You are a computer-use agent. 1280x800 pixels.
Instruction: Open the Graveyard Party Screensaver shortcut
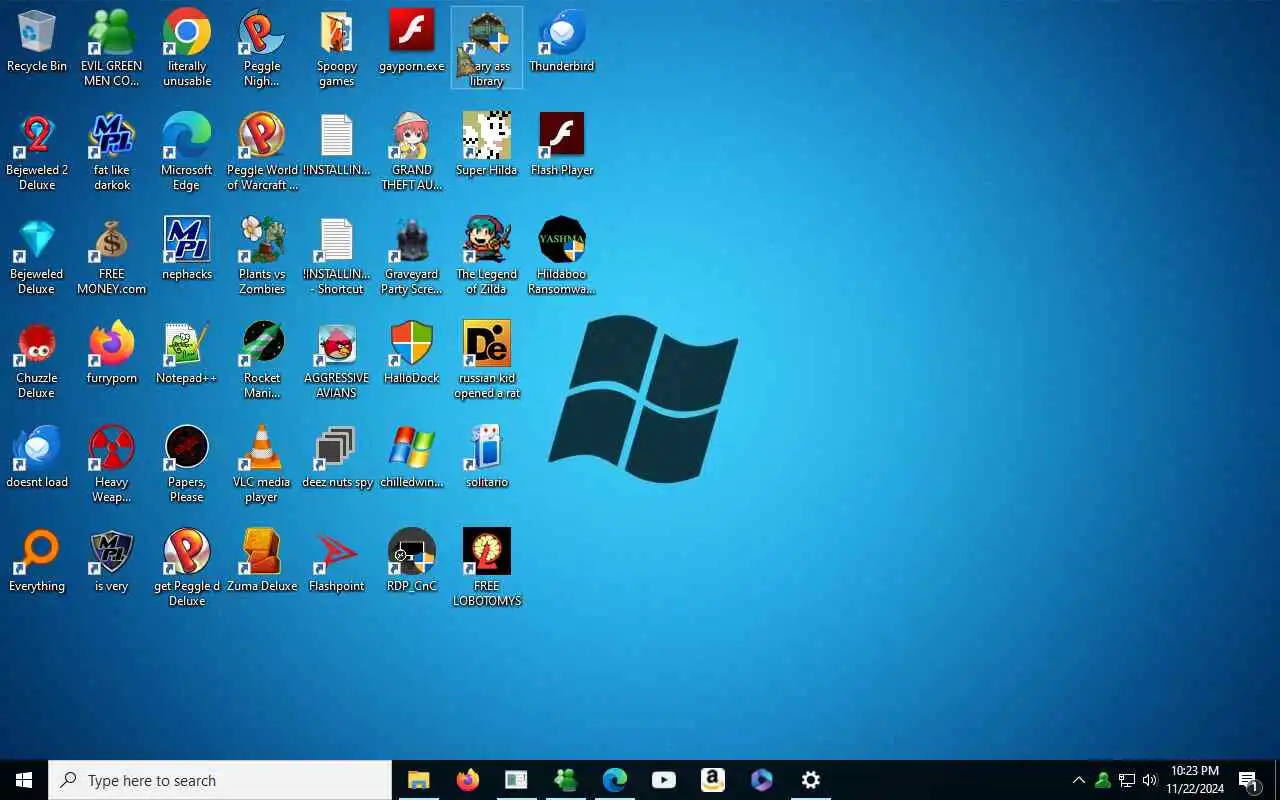coord(412,256)
